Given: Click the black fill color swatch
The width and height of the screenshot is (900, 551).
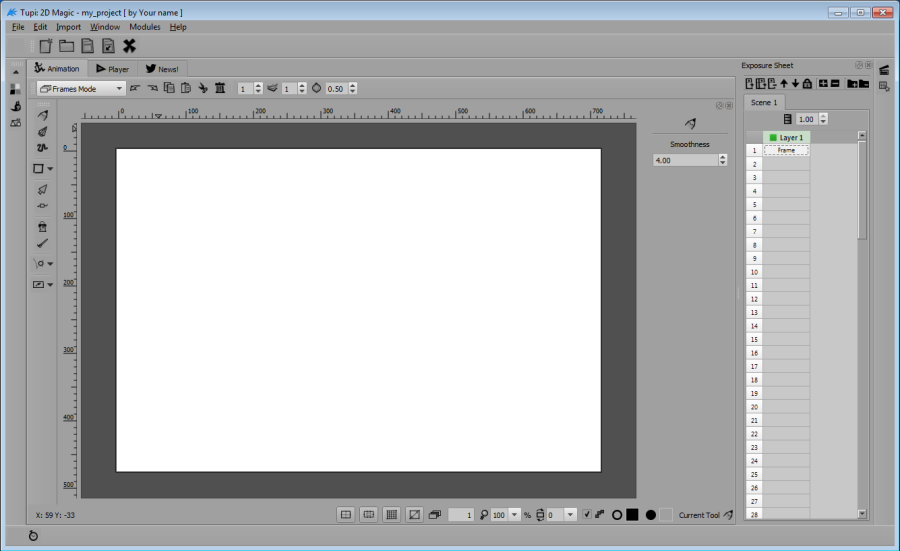Looking at the screenshot, I should 632,514.
